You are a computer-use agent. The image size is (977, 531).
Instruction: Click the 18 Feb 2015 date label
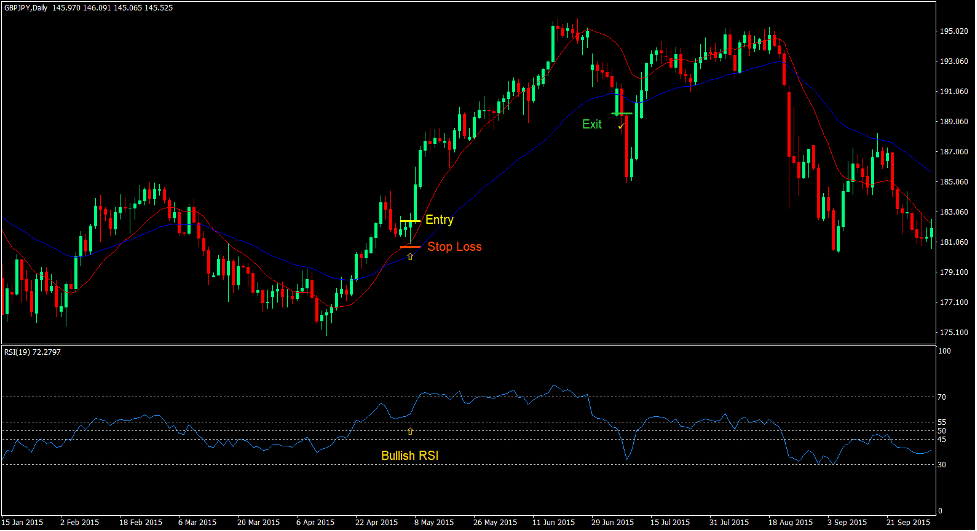pos(141,522)
